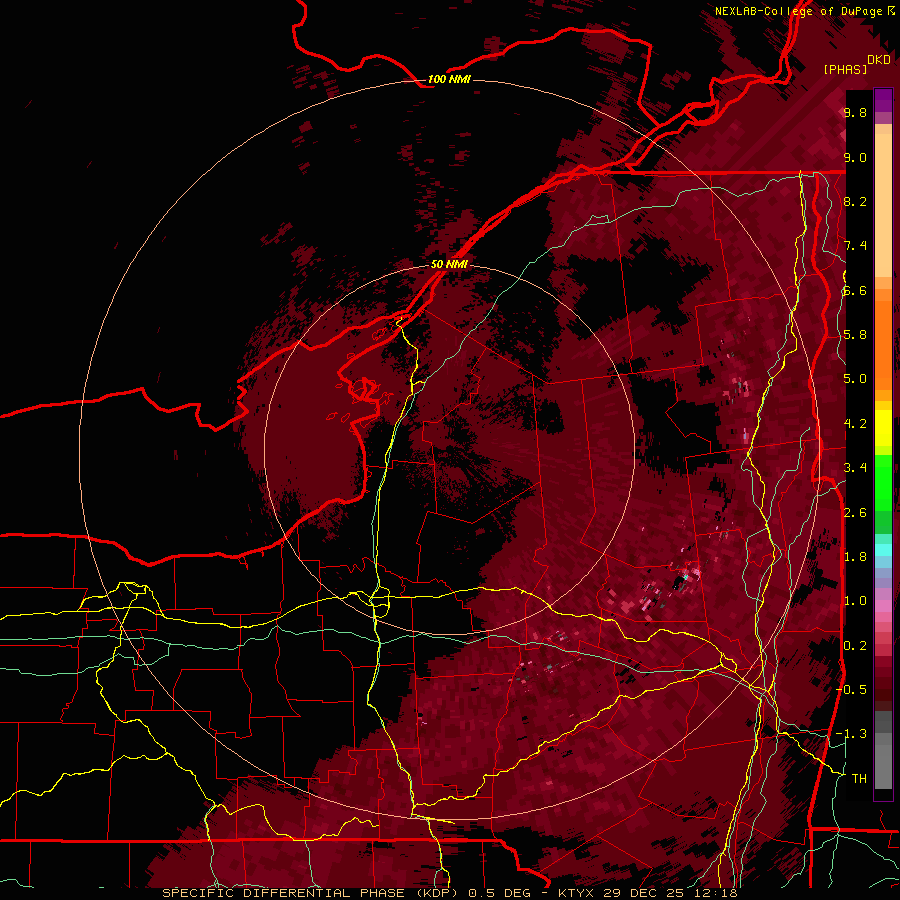This screenshot has width=900, height=900.
Task: Click the NEXLAB-College of DuPage credit text
Action: (x=800, y=11)
